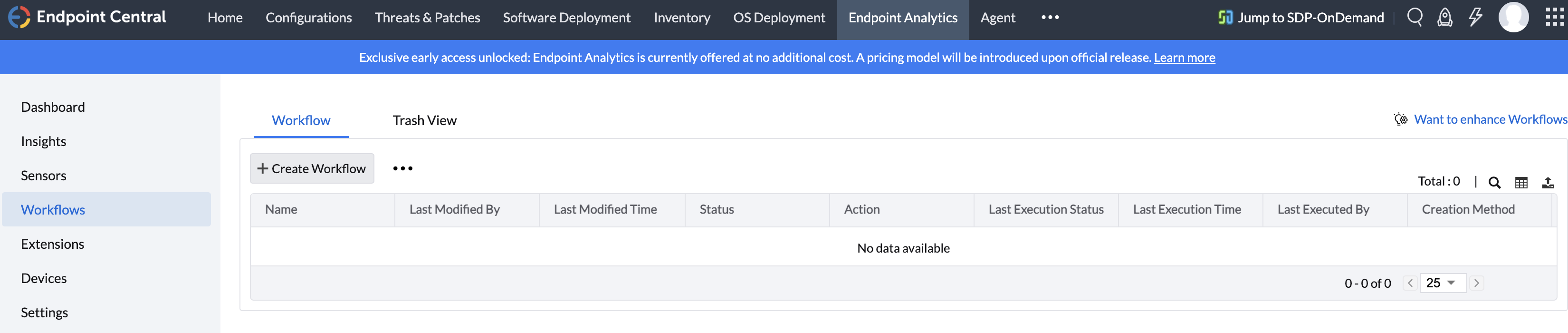Open the column chooser table icon
Viewport: 1568px width, 333px height.
click(1521, 182)
